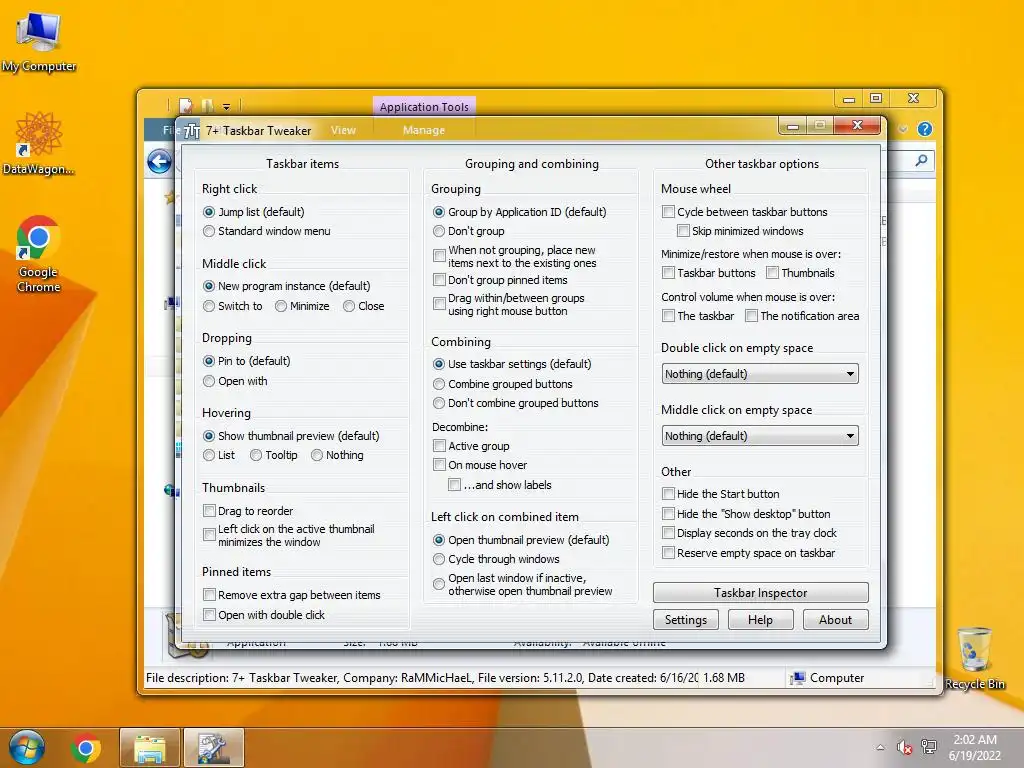Click the properties quick access icon
This screenshot has width=1024, height=768.
[x=185, y=106]
